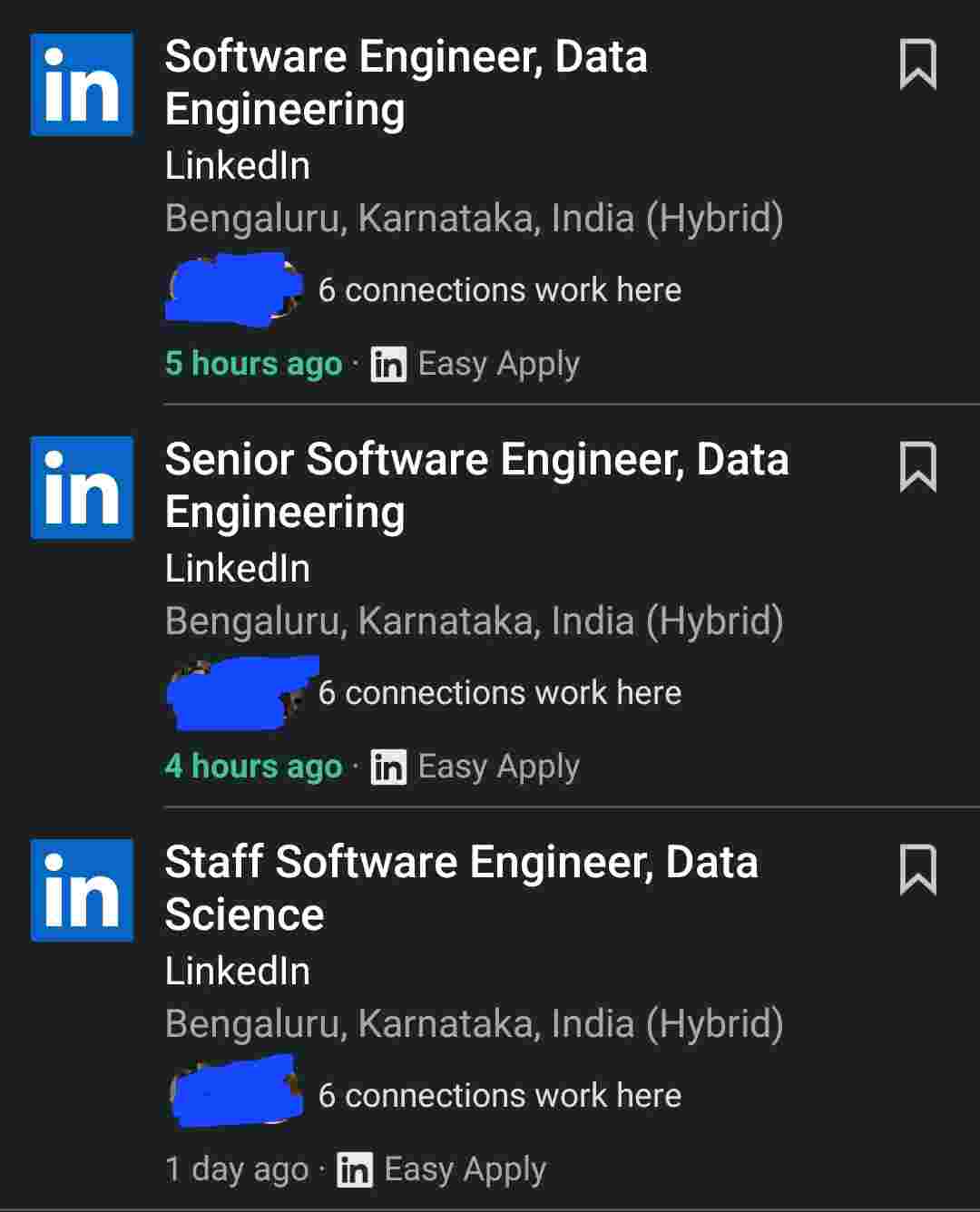The image size is (980, 1212).
Task: Click Easy Apply icon on 5 hours ago listing
Action: (388, 365)
